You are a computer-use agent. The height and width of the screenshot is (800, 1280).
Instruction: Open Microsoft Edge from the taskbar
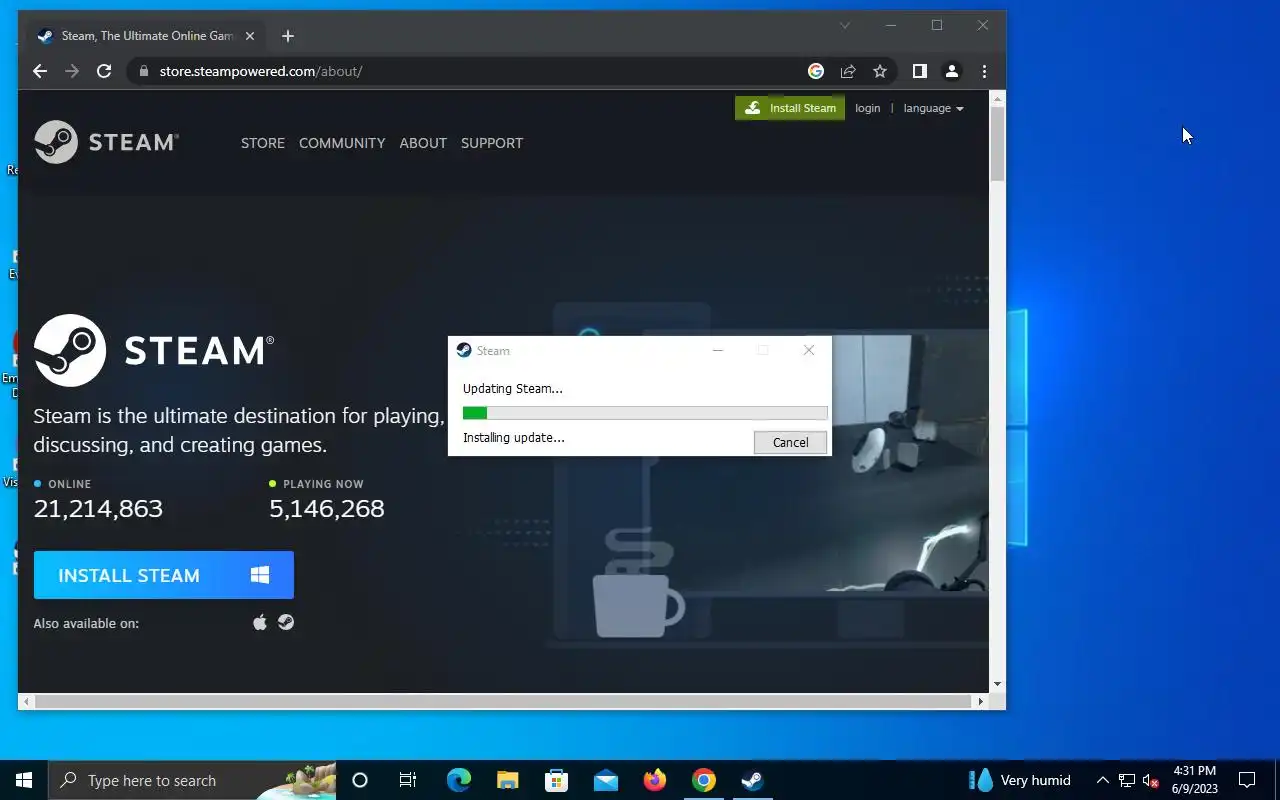[x=458, y=780]
